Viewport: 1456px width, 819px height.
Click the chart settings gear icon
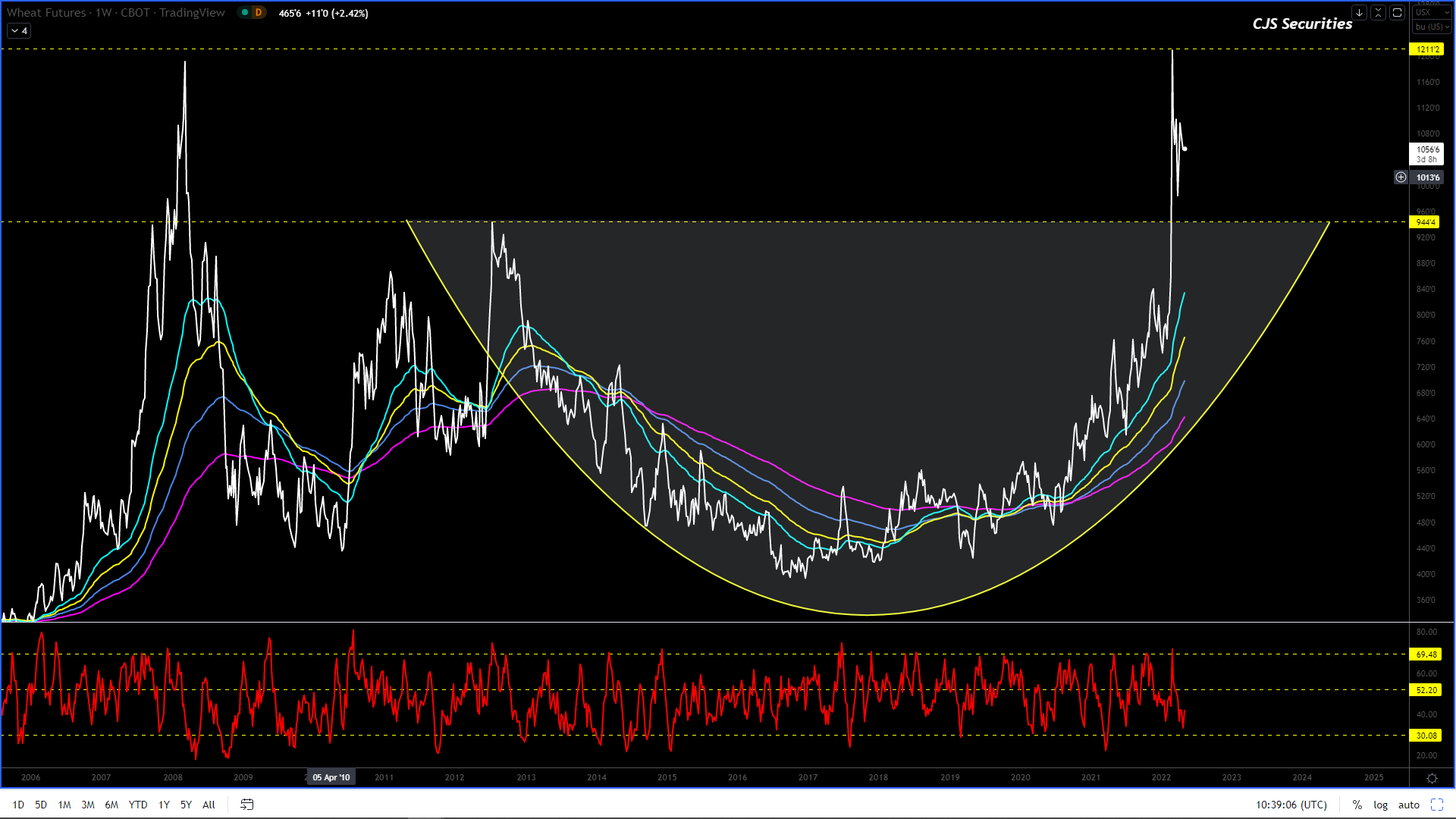coord(1432,778)
